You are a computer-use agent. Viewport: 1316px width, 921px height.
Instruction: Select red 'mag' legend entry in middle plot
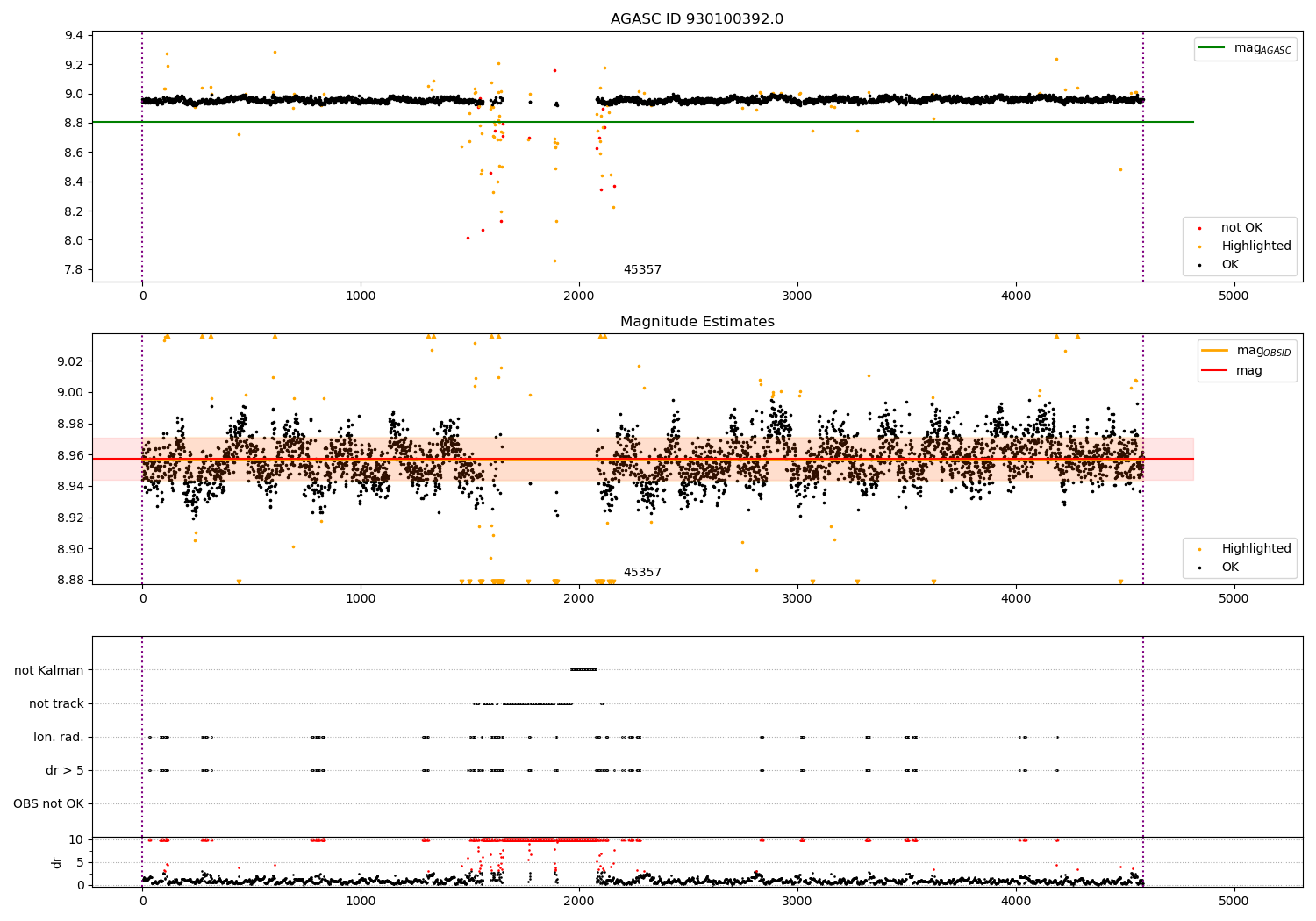click(x=1249, y=371)
